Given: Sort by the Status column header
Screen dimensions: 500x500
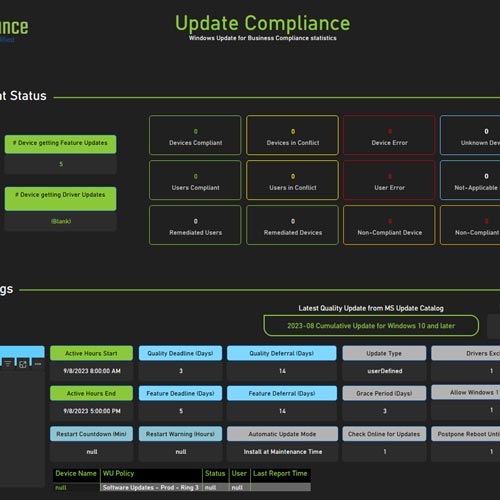Looking at the screenshot, I should click(215, 474).
